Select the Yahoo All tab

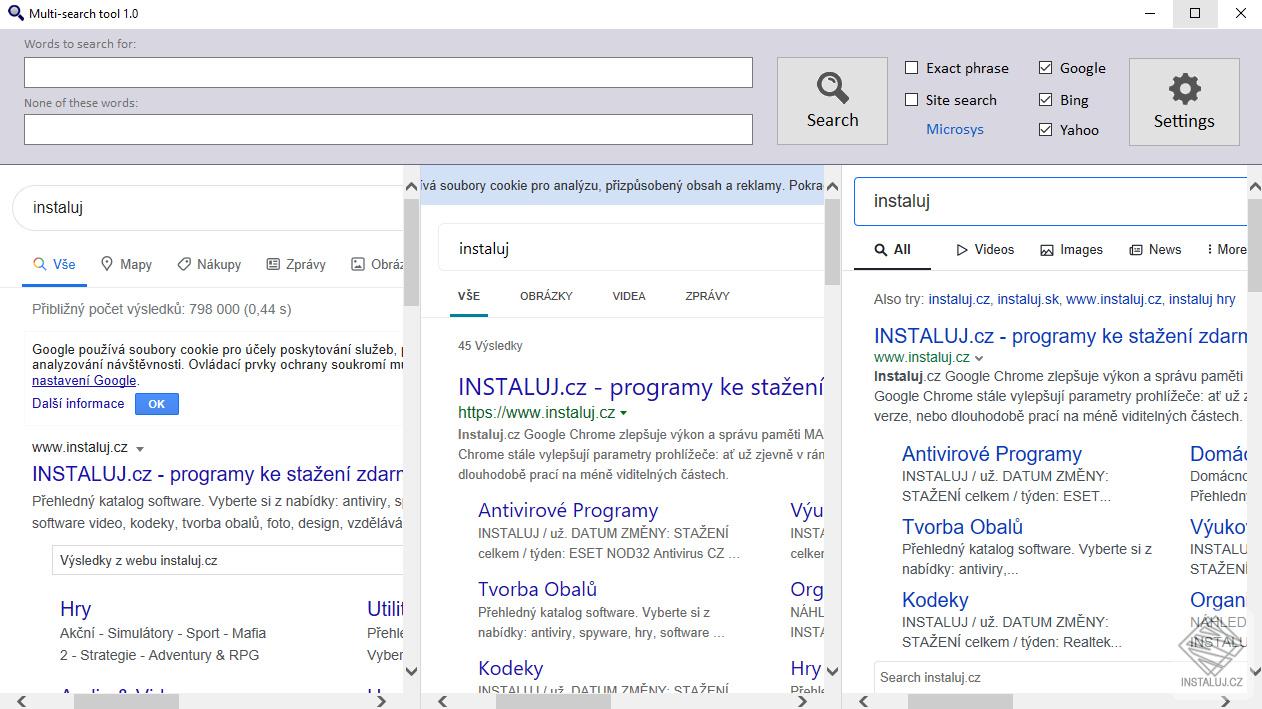892,250
